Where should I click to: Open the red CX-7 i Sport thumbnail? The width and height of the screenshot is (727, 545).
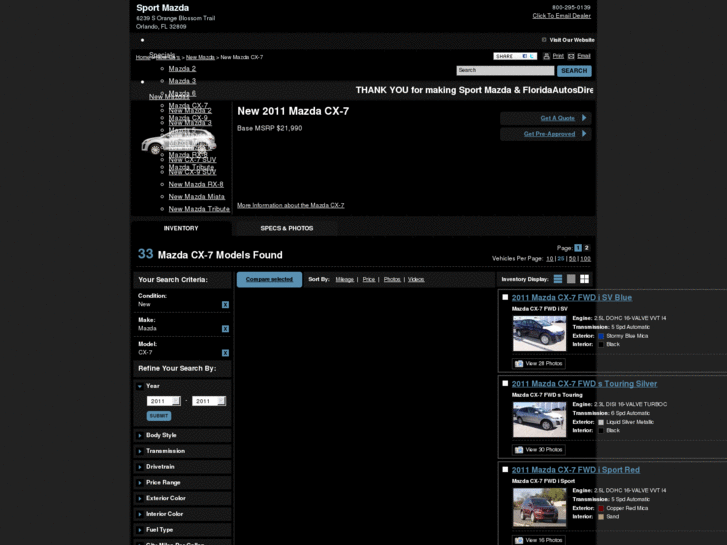(x=539, y=507)
